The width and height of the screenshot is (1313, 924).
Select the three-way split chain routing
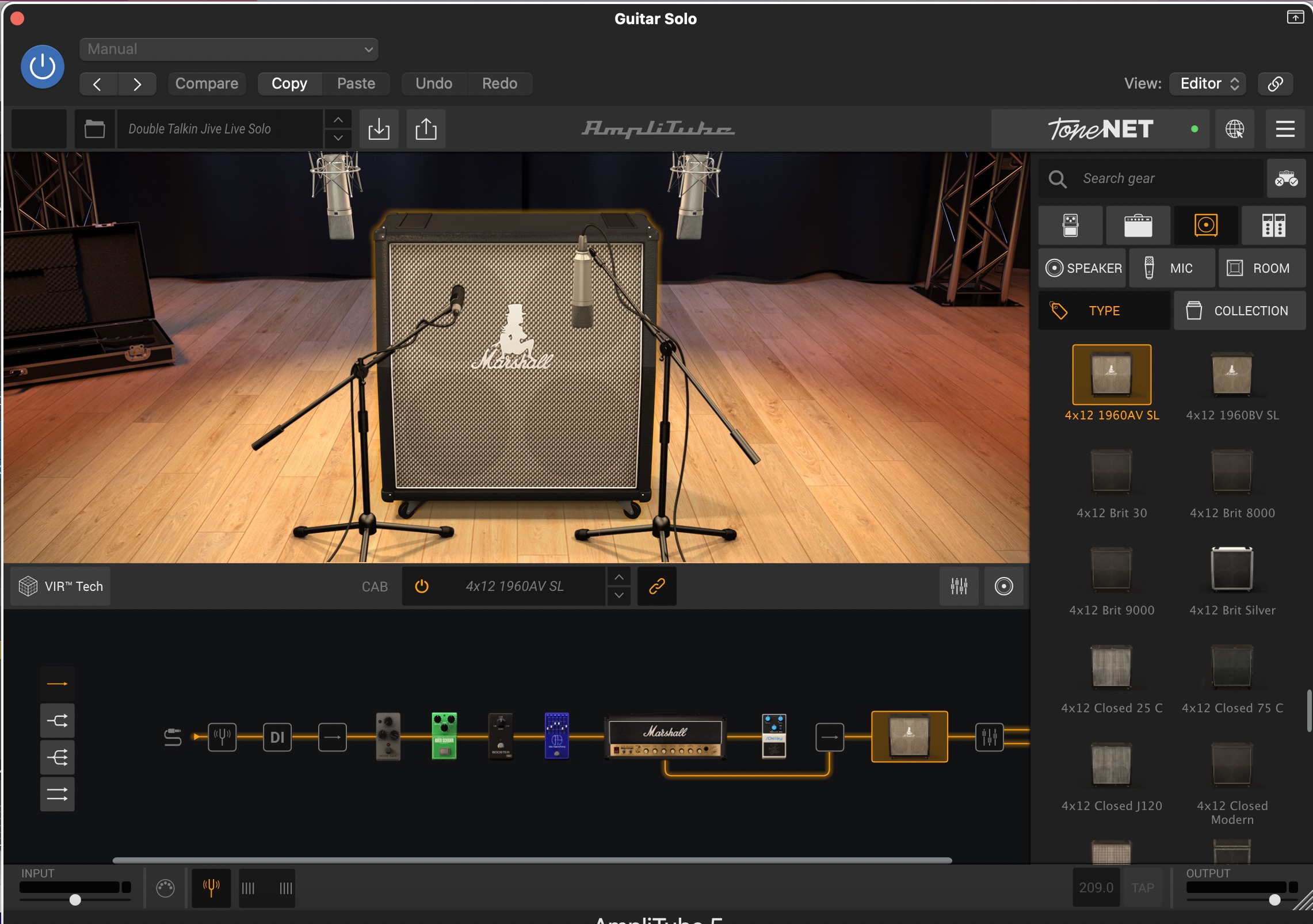pos(57,757)
